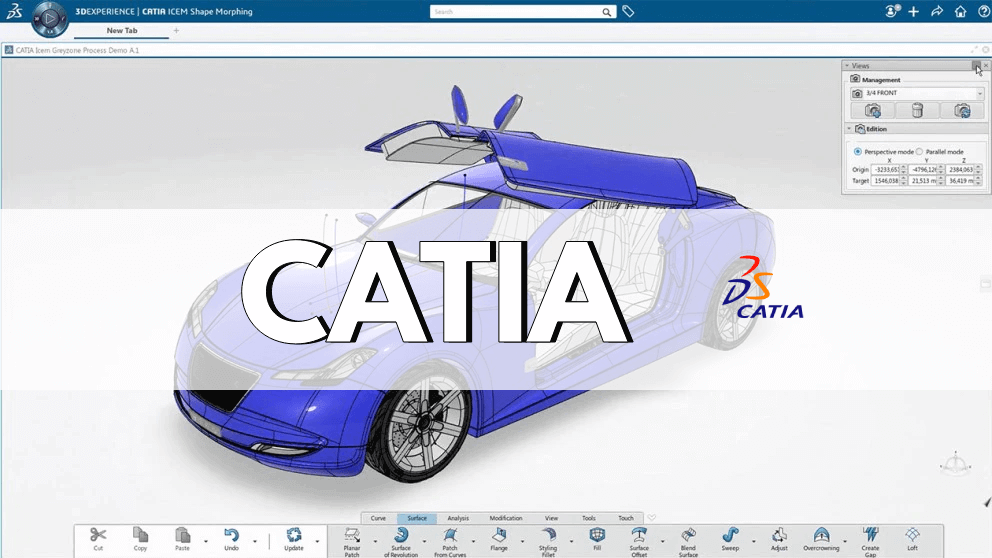This screenshot has height=558, width=992.
Task: Click the Origin X value field
Action: [x=886, y=170]
